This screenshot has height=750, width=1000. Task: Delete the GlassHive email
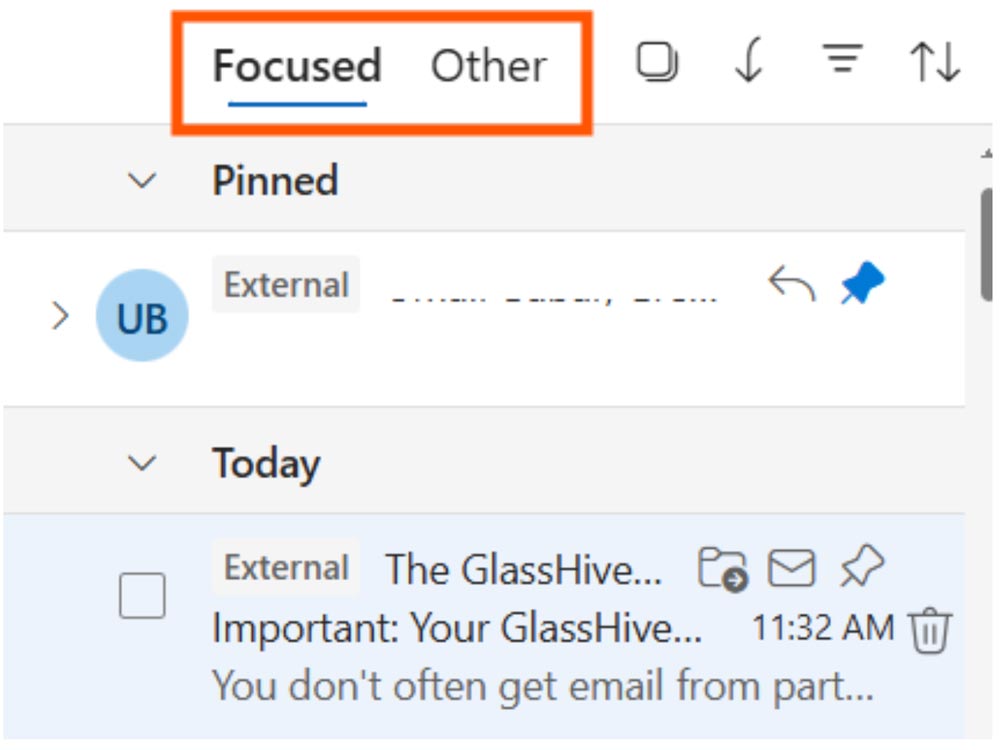[929, 630]
